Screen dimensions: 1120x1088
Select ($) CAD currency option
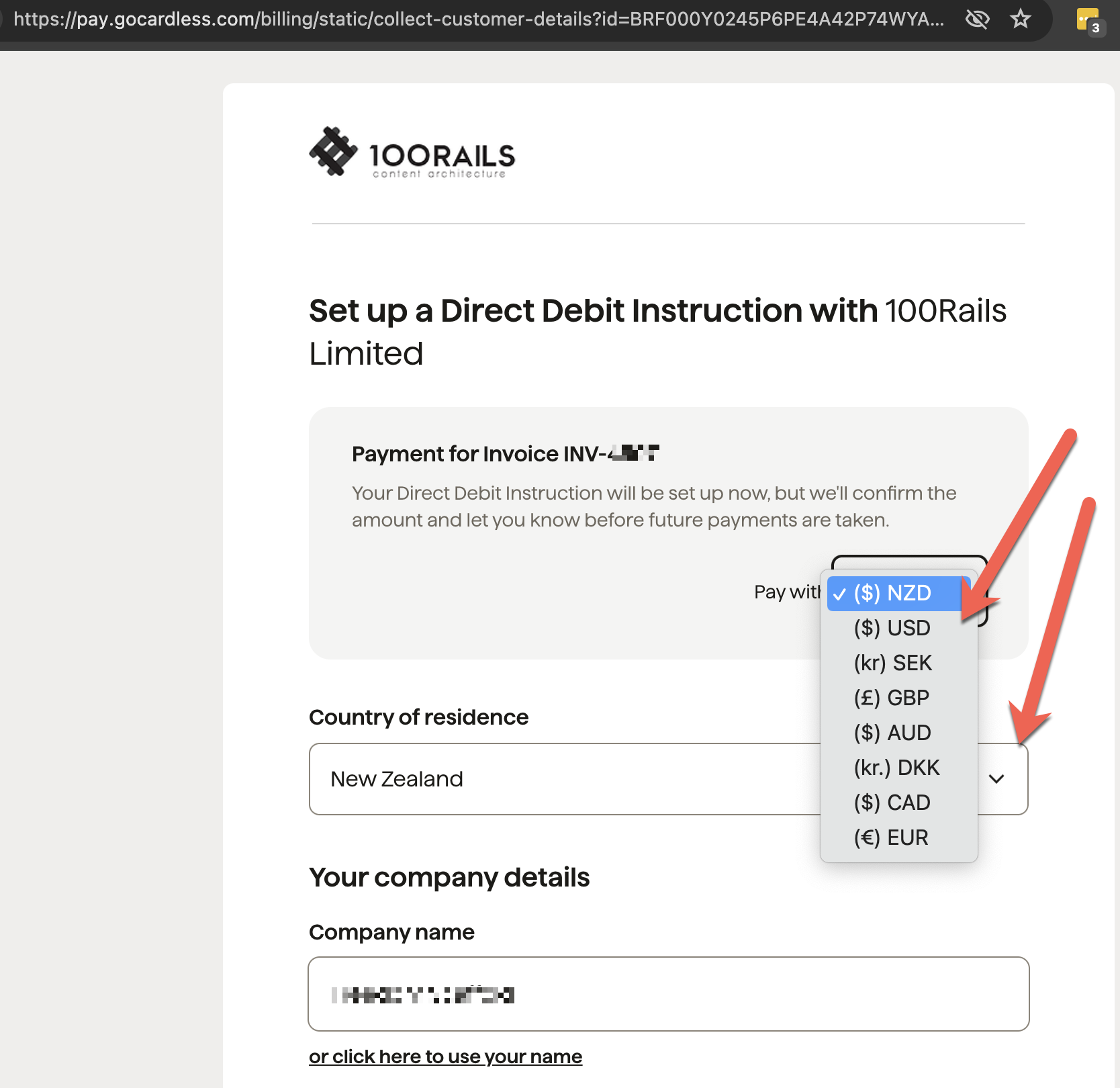(891, 803)
